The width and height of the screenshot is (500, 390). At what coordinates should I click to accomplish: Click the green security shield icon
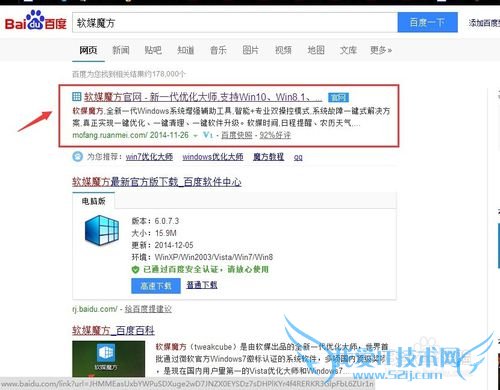[135, 269]
